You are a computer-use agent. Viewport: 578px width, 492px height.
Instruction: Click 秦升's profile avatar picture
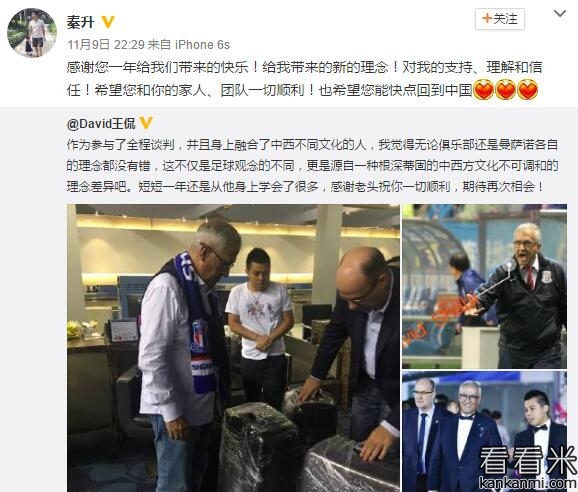pos(32,32)
